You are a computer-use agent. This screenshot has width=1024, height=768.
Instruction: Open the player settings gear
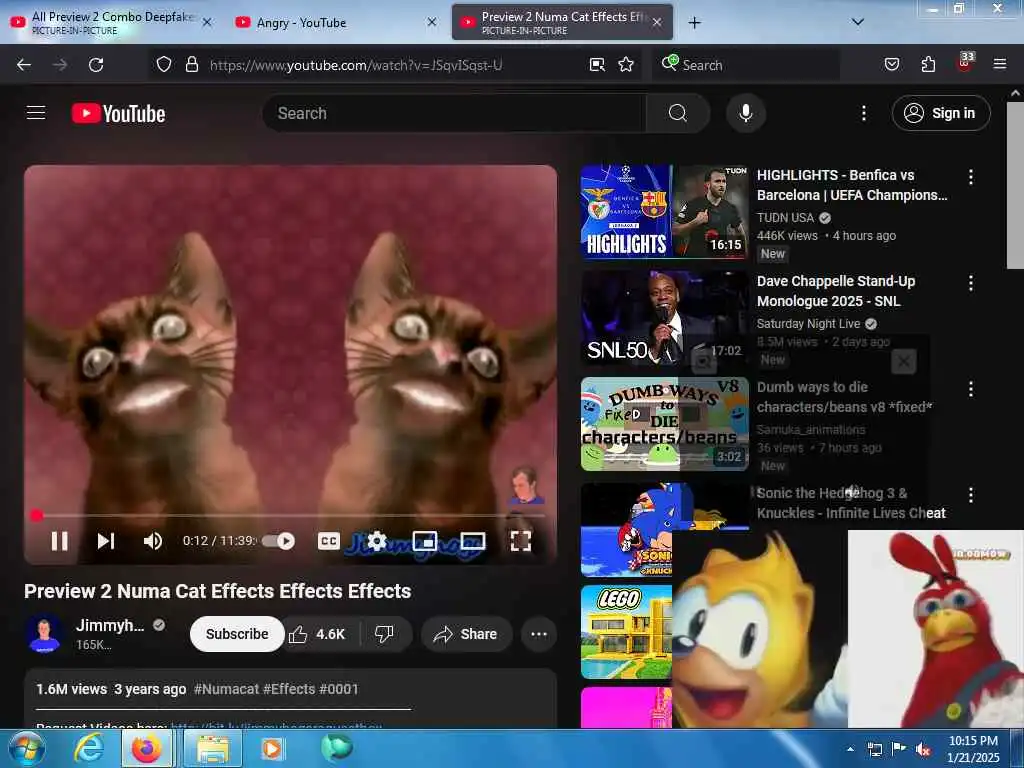coord(377,541)
